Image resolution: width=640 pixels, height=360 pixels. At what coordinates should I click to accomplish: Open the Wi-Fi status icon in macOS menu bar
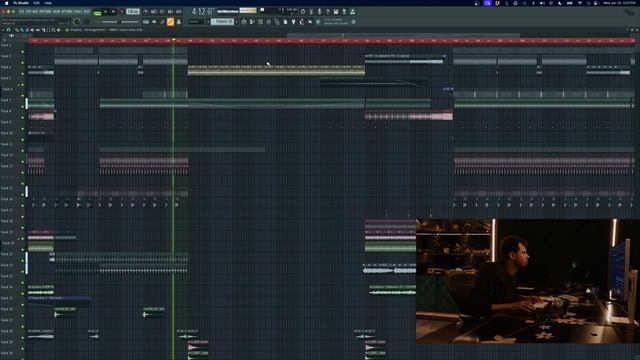point(580,3)
